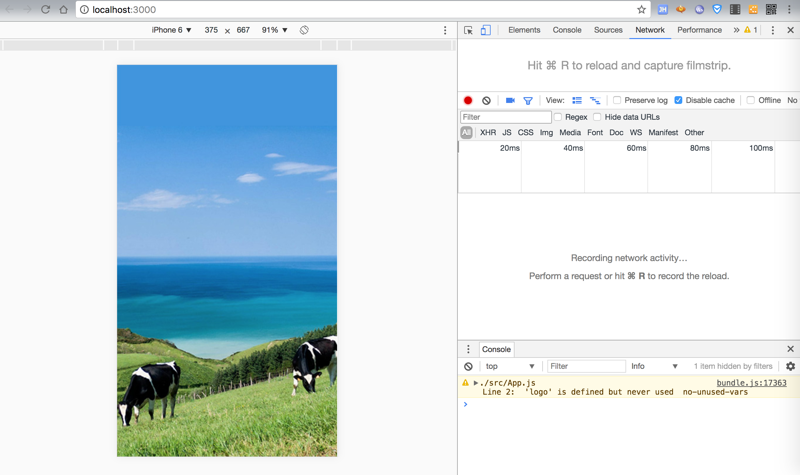The height and width of the screenshot is (475, 800).
Task: Open the 91% zoom dropdown
Action: (274, 30)
